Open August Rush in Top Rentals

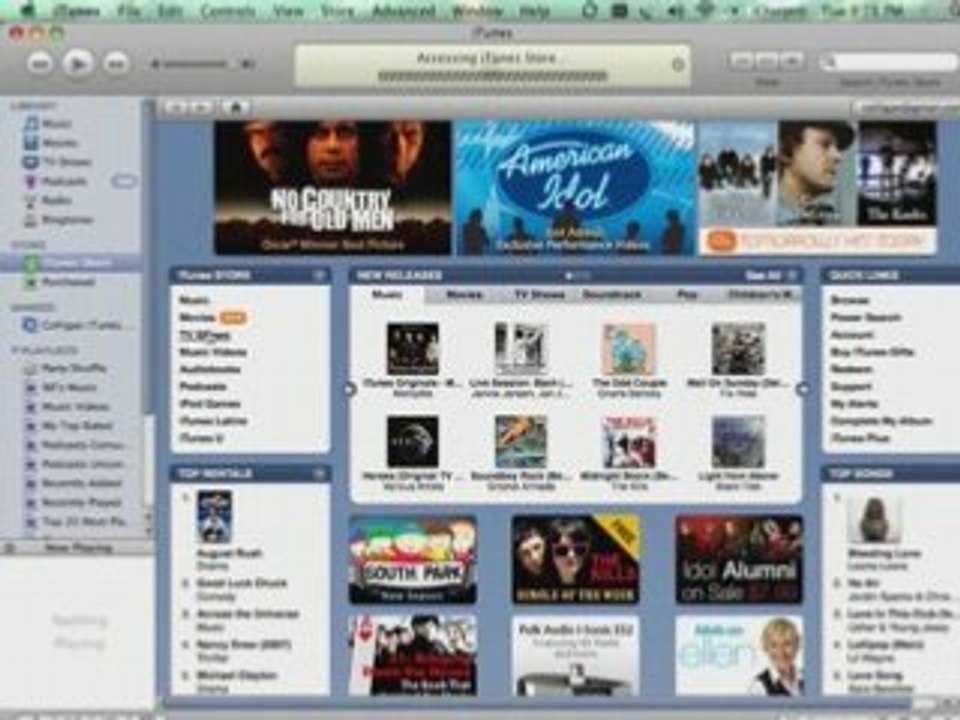tap(214, 517)
